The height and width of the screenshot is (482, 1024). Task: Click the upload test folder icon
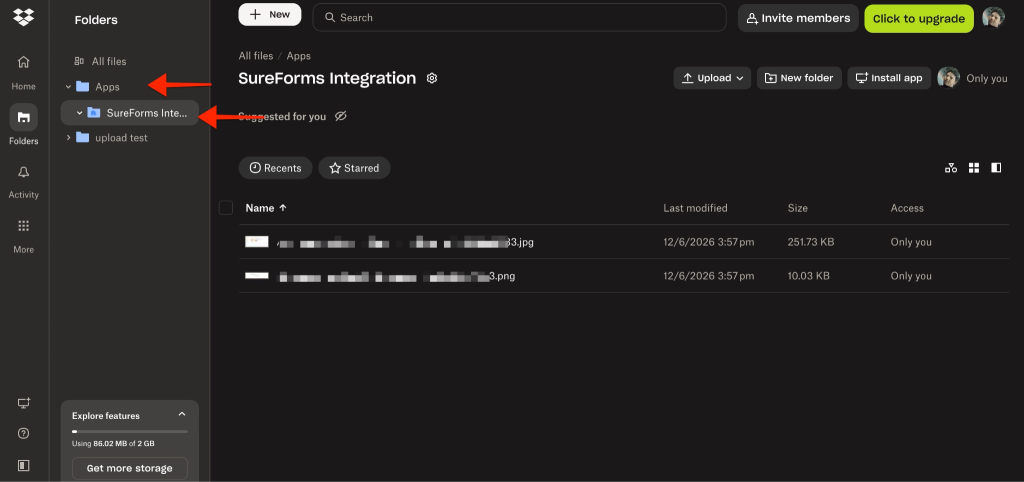click(x=82, y=137)
